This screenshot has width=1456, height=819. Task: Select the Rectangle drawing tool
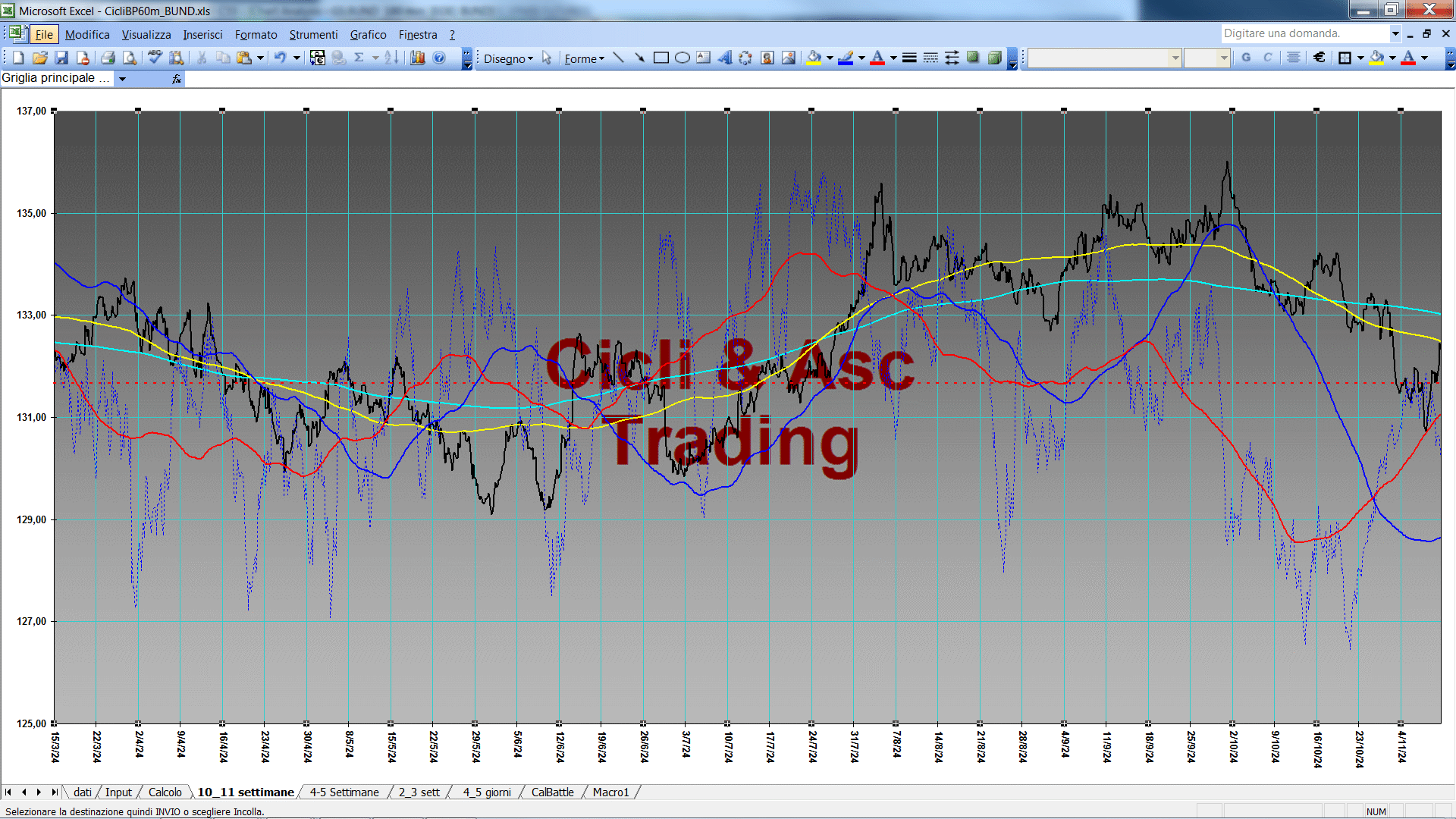pos(661,58)
